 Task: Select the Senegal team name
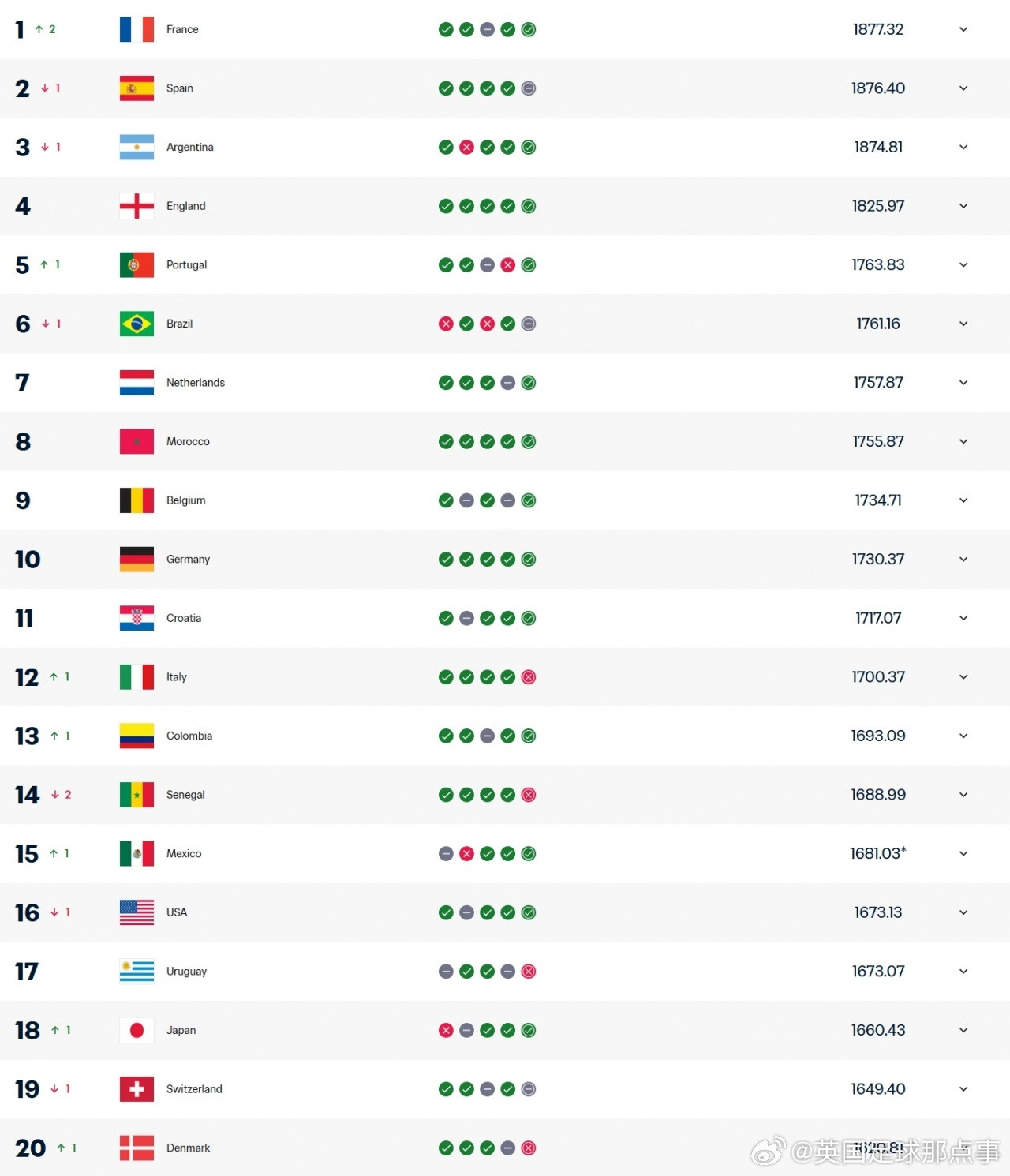click(186, 795)
